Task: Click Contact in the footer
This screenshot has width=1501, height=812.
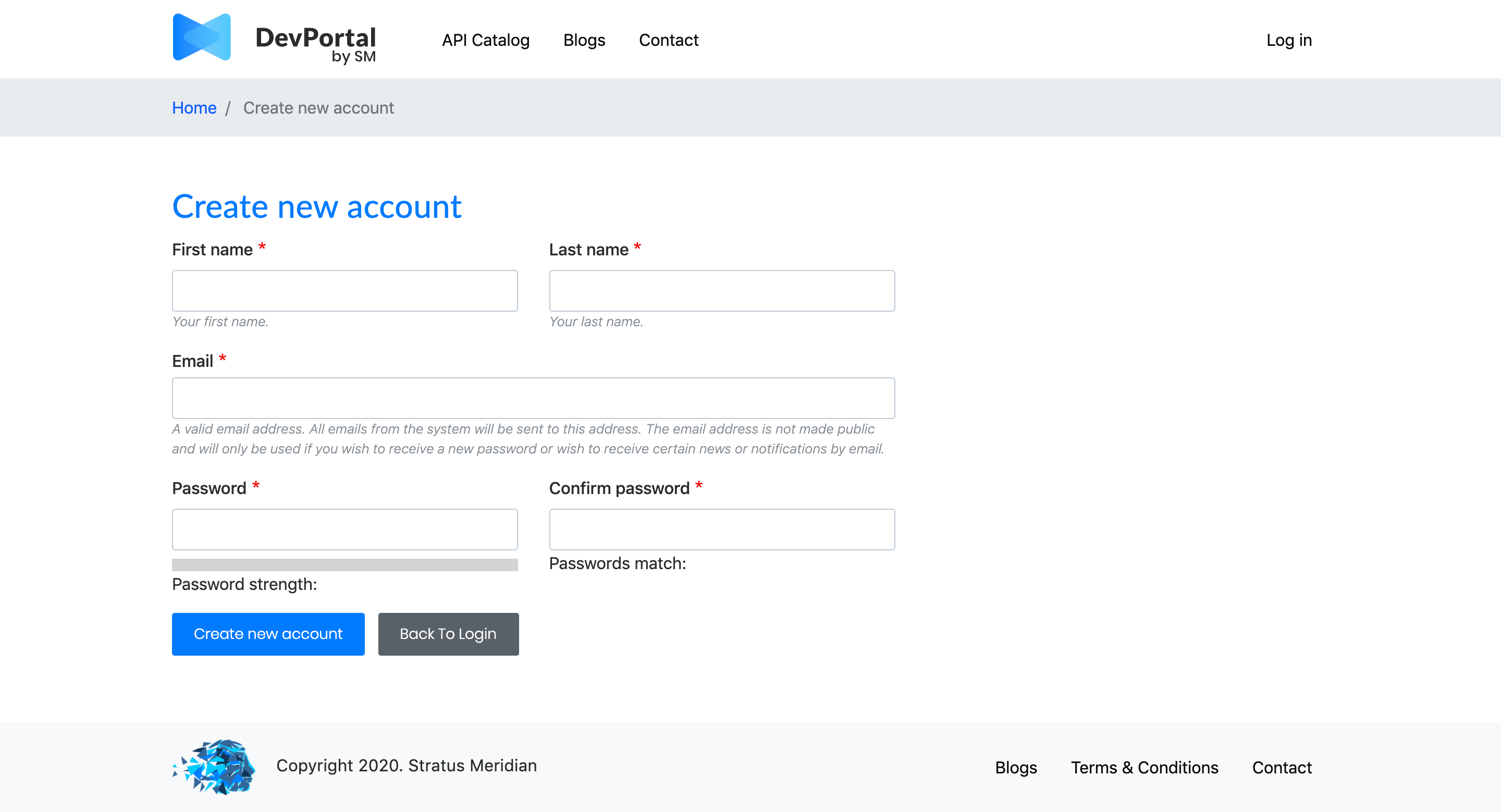Action: tap(1282, 768)
